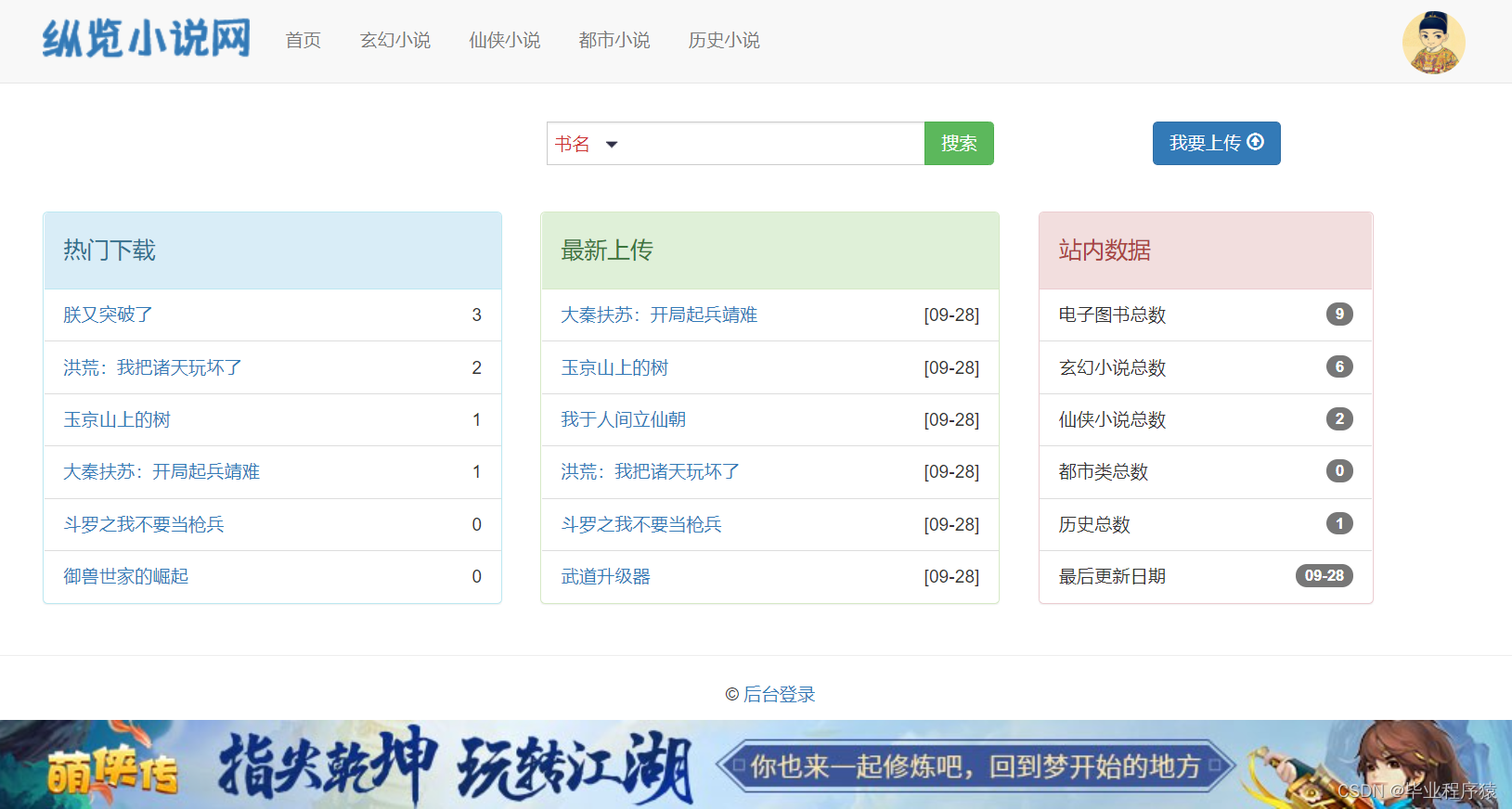Click the 纵览小说网 site logo
This screenshot has height=809, width=1512.
[147, 40]
